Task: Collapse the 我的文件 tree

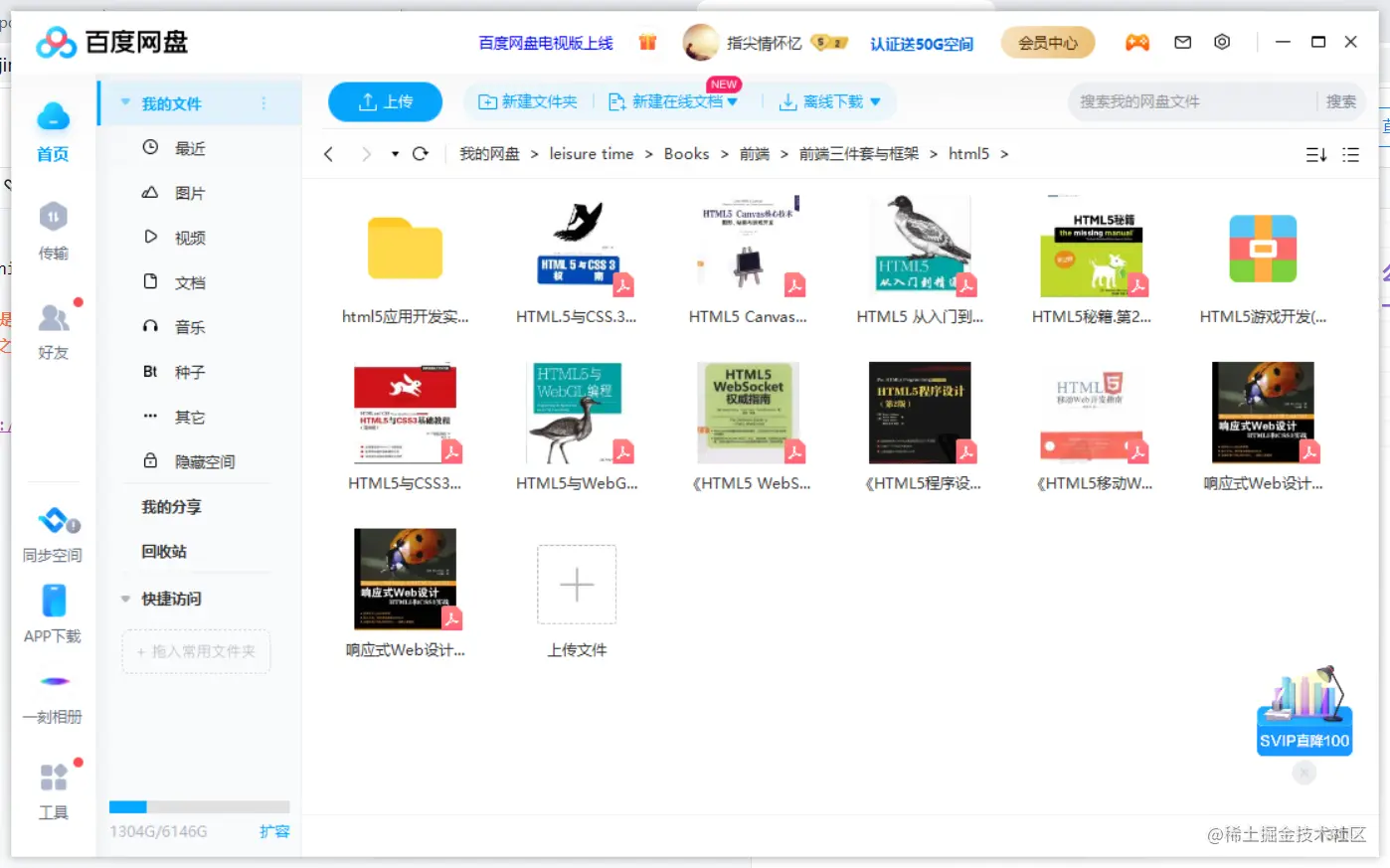Action: pos(126,103)
